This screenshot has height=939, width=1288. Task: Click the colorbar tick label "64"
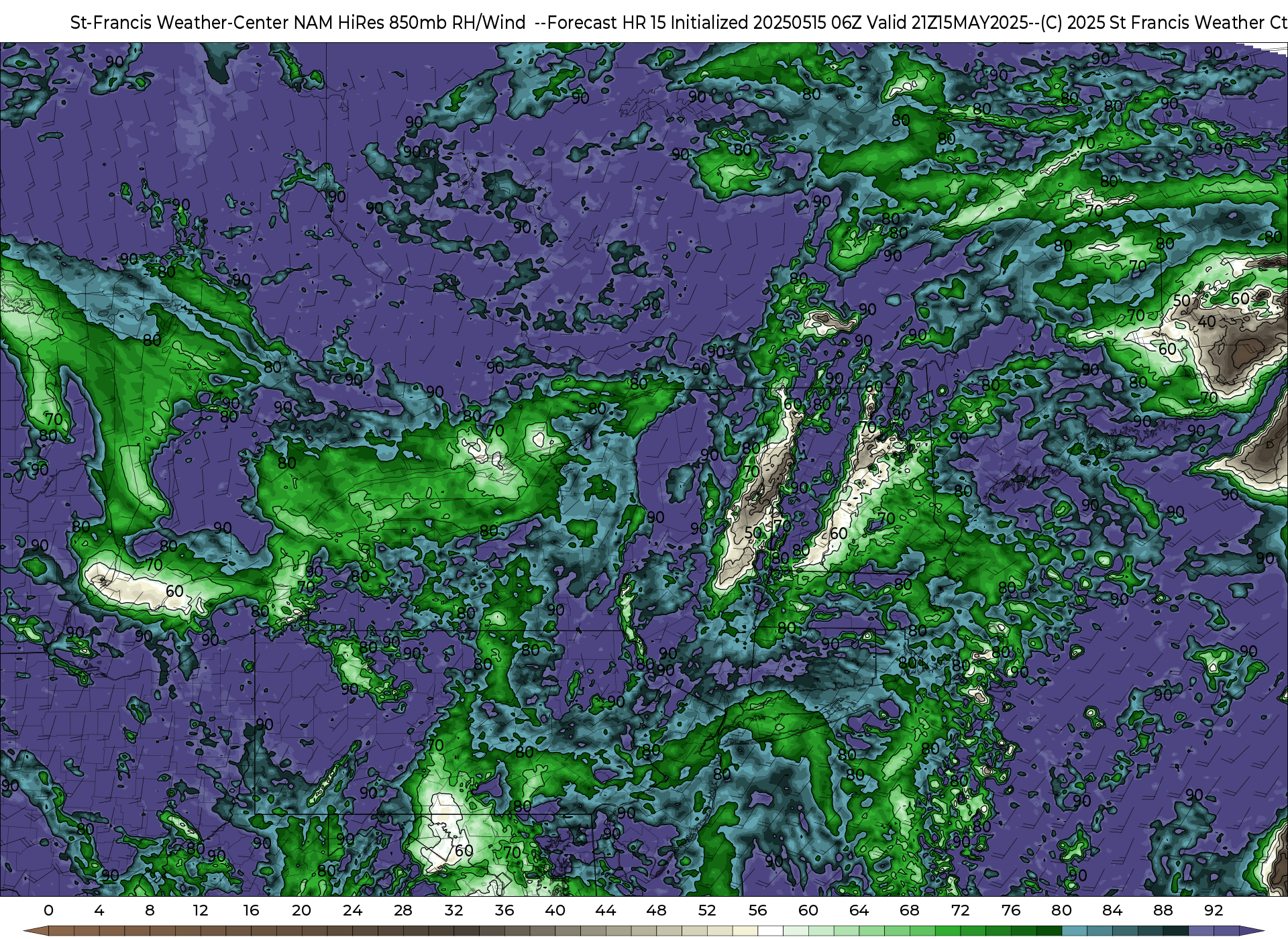(859, 910)
